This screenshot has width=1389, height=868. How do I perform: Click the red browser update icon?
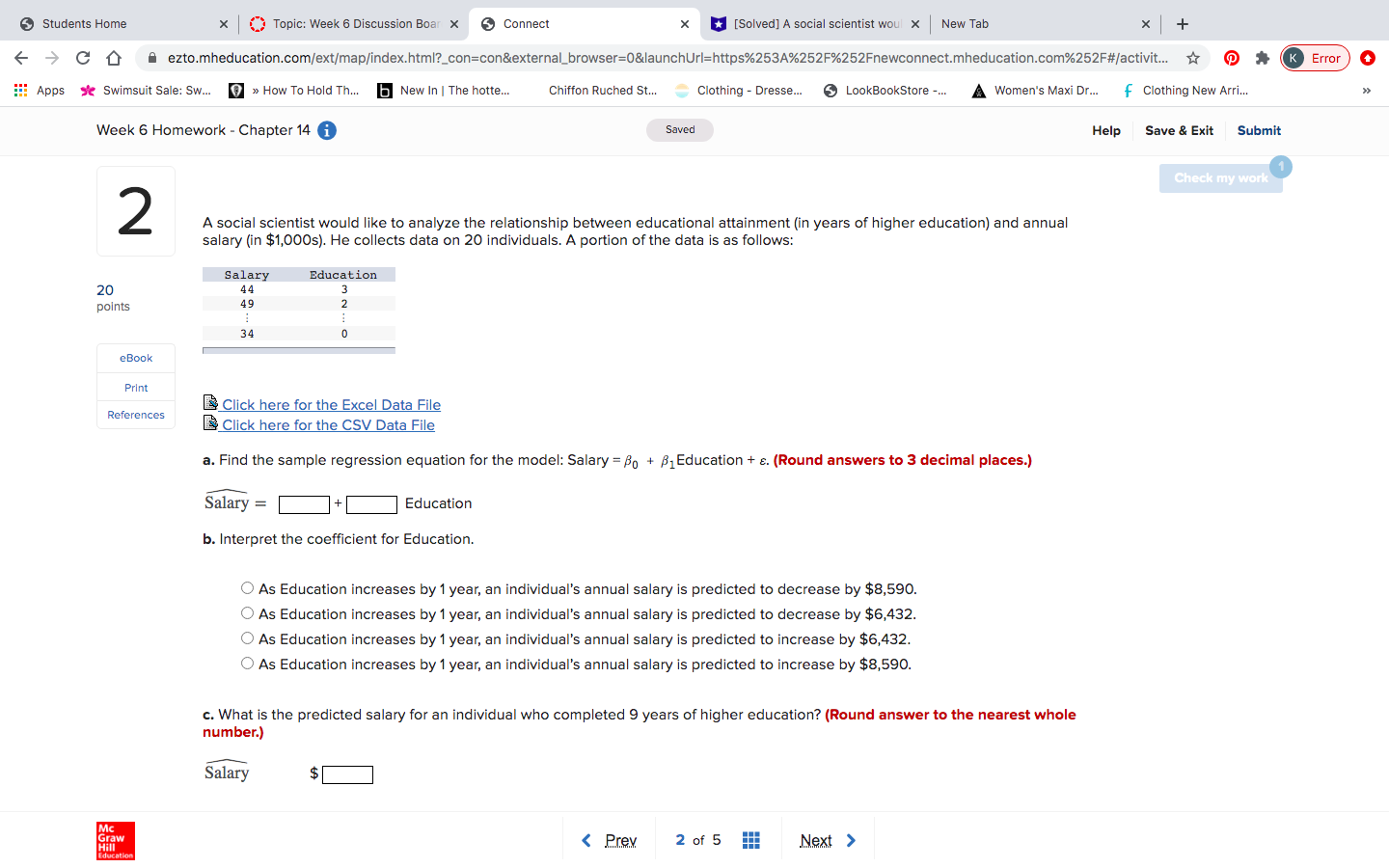(x=1368, y=58)
